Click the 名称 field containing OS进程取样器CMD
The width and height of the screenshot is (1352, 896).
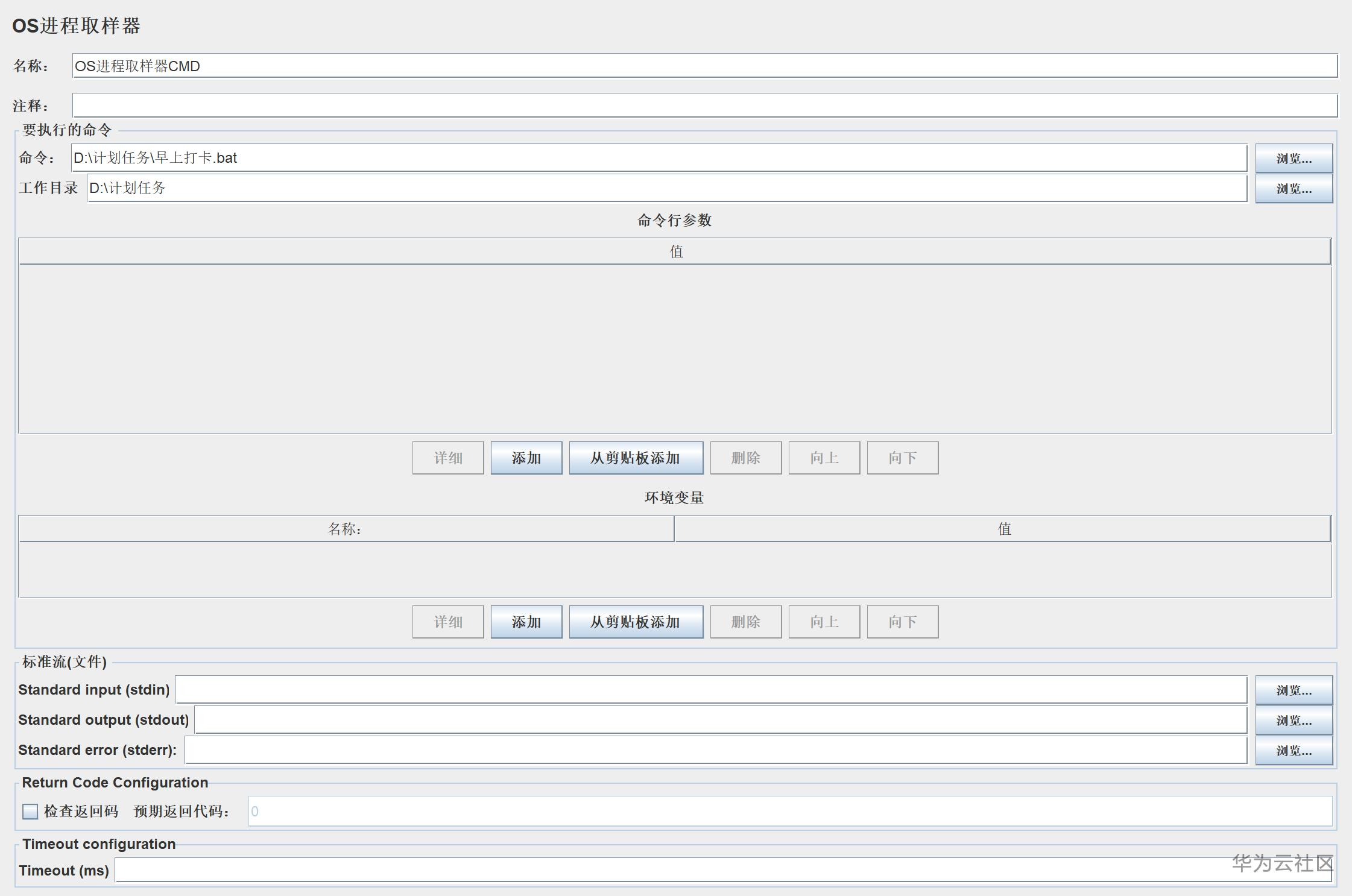pyautogui.click(x=704, y=66)
